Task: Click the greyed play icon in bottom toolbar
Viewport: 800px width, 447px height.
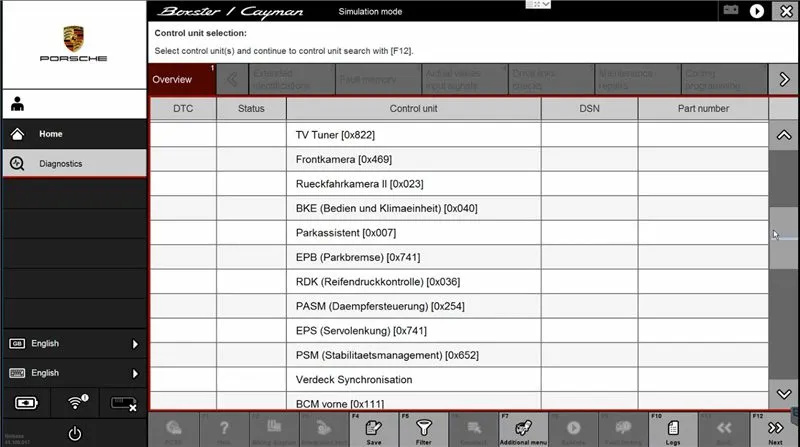Action: click(573, 428)
